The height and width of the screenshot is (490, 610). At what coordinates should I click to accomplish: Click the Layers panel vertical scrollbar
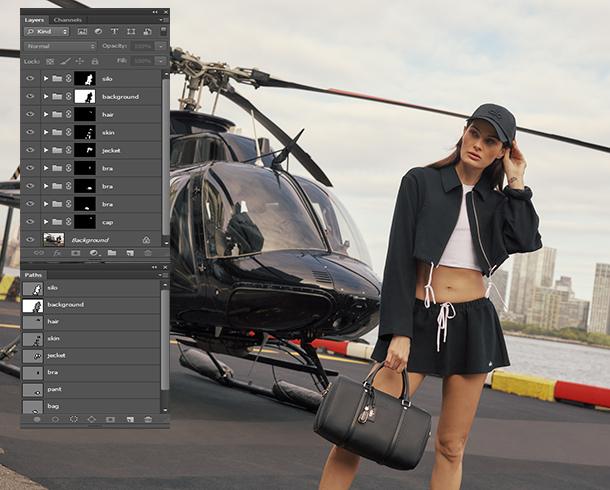(165, 158)
